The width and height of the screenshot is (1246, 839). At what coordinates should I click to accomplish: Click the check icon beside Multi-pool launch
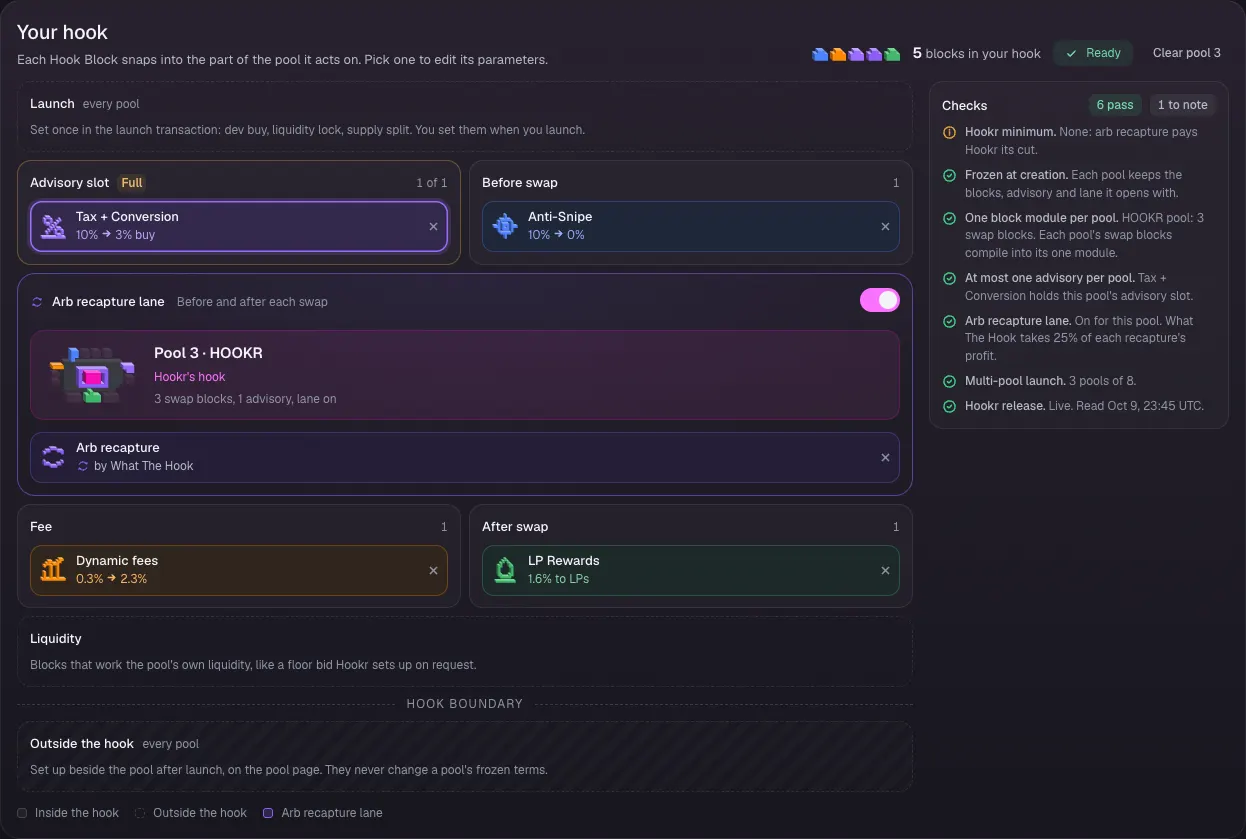[949, 381]
